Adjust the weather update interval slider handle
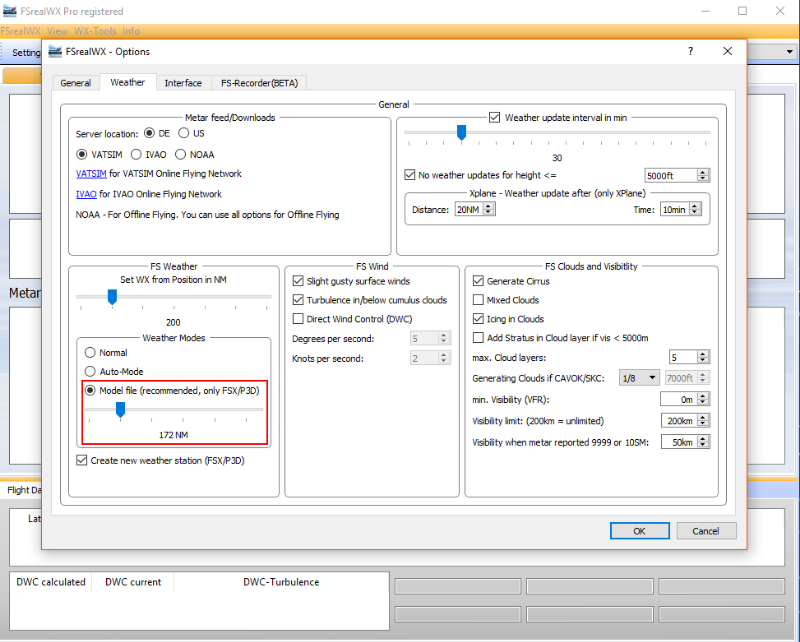The width and height of the screenshot is (800, 642). 462,133
